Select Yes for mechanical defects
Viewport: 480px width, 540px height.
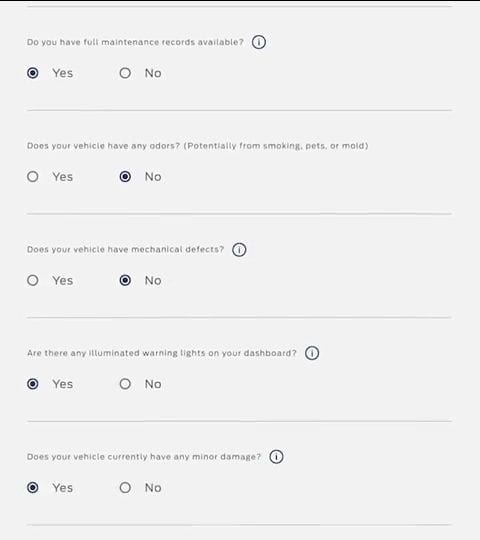tap(33, 280)
